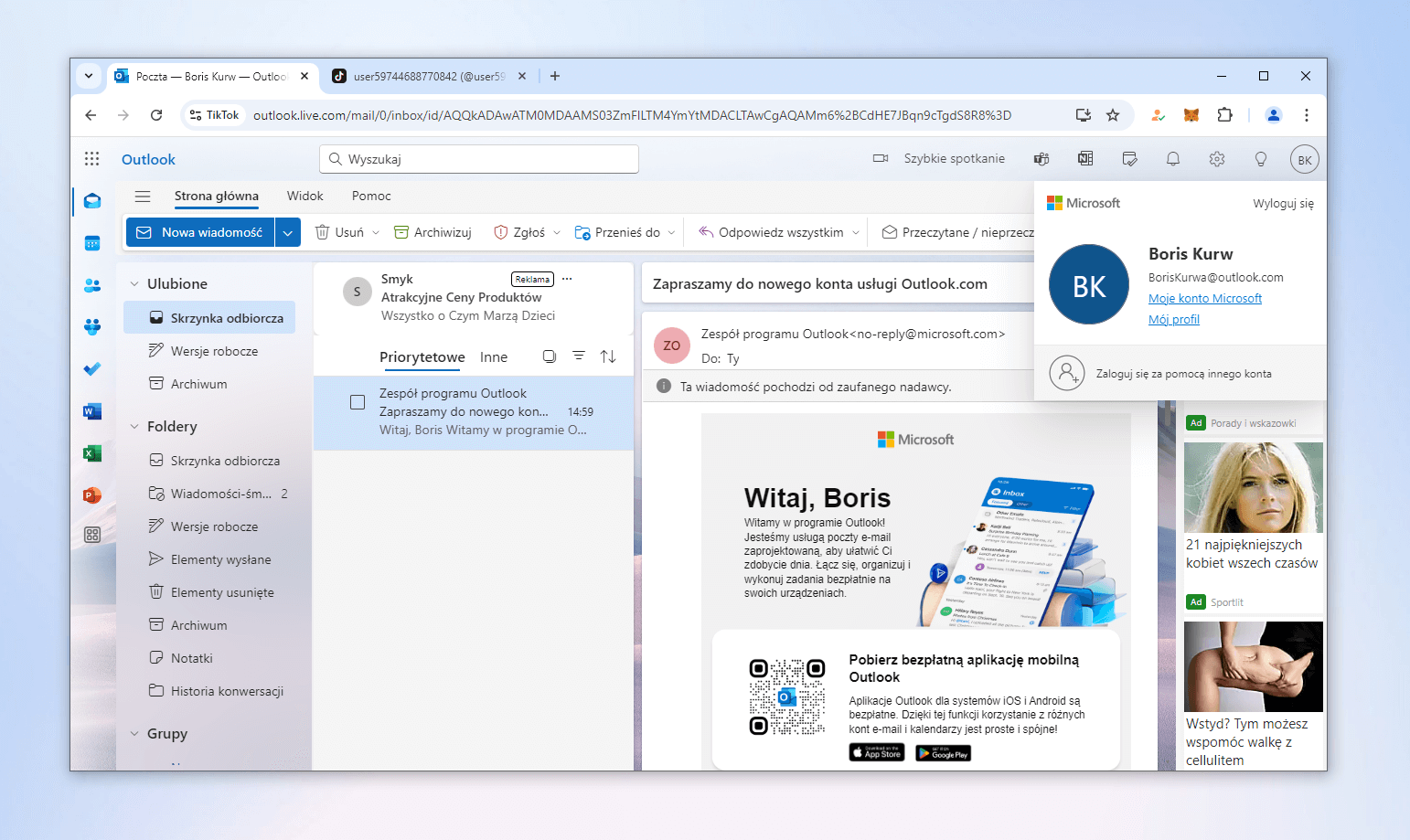This screenshot has width=1410, height=840.
Task: Click the Wyszukaj search field
Action: pyautogui.click(x=479, y=159)
